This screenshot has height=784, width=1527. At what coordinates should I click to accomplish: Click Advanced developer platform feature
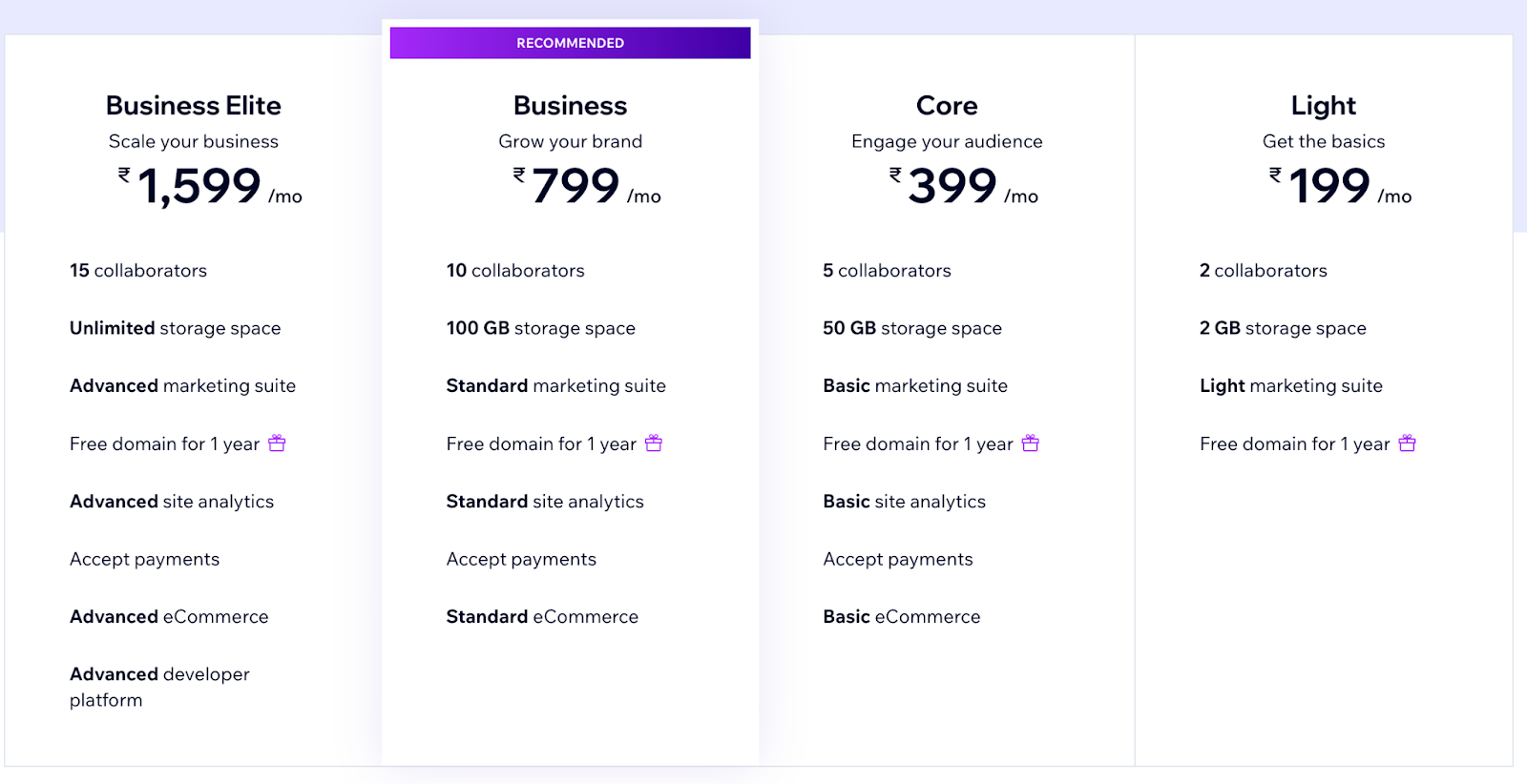click(159, 687)
